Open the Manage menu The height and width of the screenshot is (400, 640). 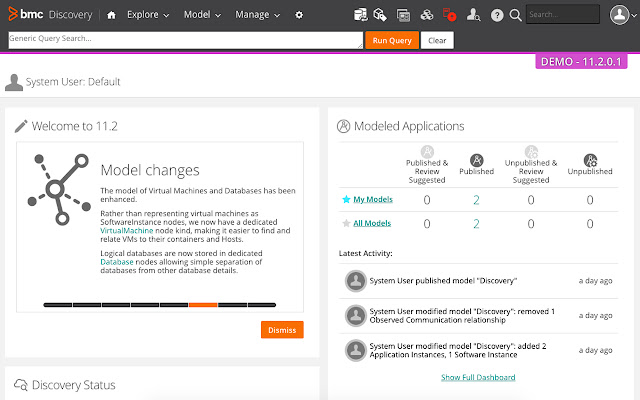coord(258,15)
